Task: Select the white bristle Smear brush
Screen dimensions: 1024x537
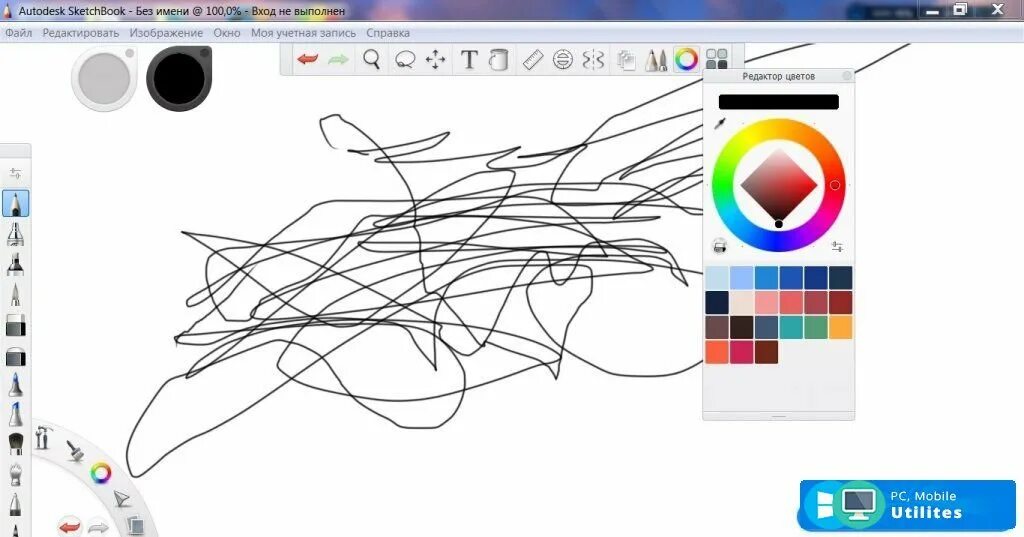Action: [15, 474]
